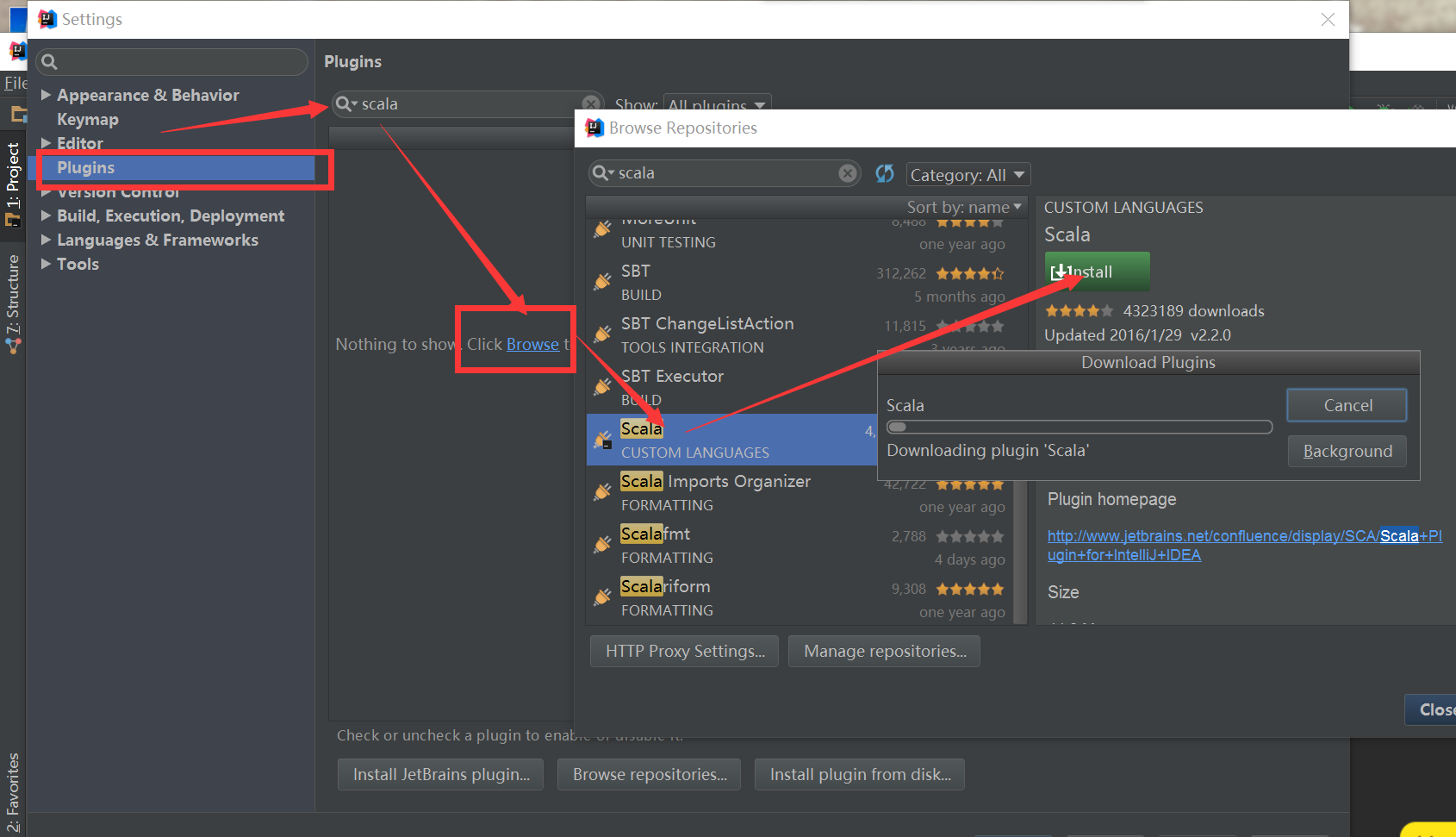The image size is (1456, 837).
Task: Click the SBT ChangeListAction plugin icon
Action: tap(603, 334)
